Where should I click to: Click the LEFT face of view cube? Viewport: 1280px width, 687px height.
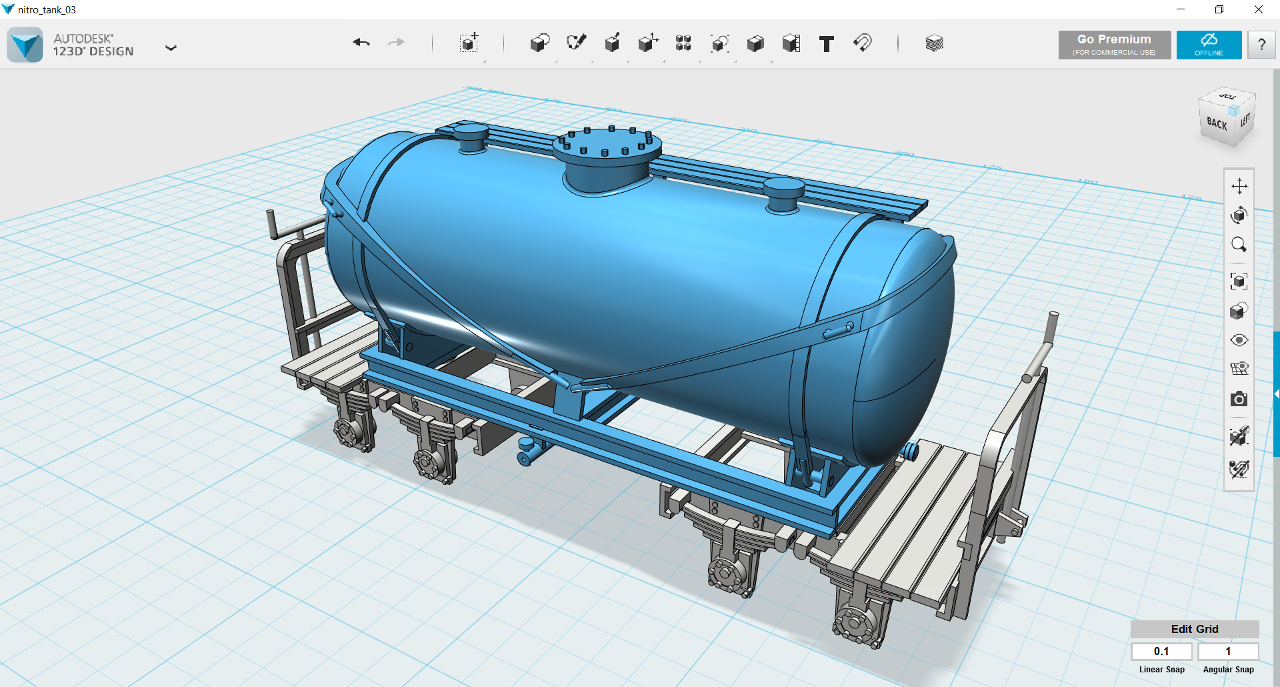click(x=1244, y=120)
